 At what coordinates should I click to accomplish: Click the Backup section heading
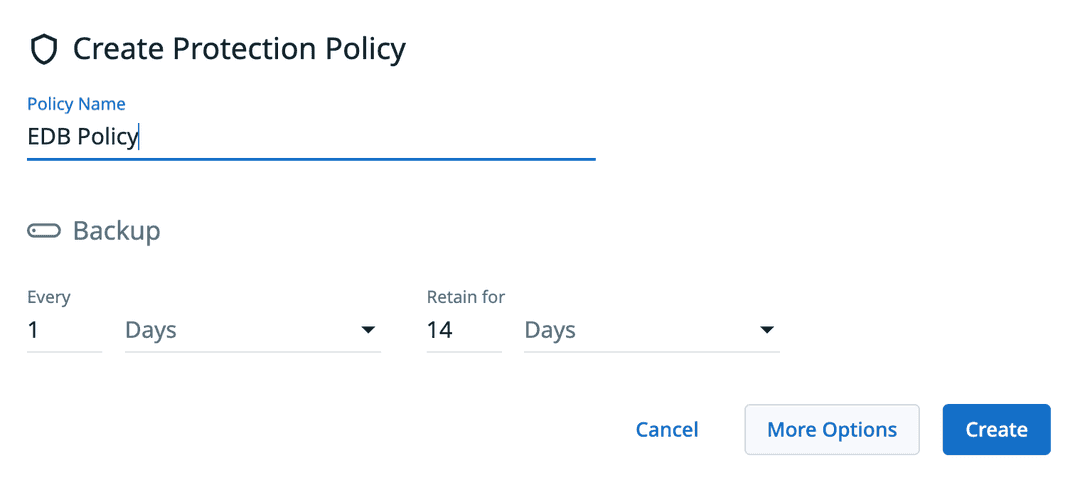point(116,231)
